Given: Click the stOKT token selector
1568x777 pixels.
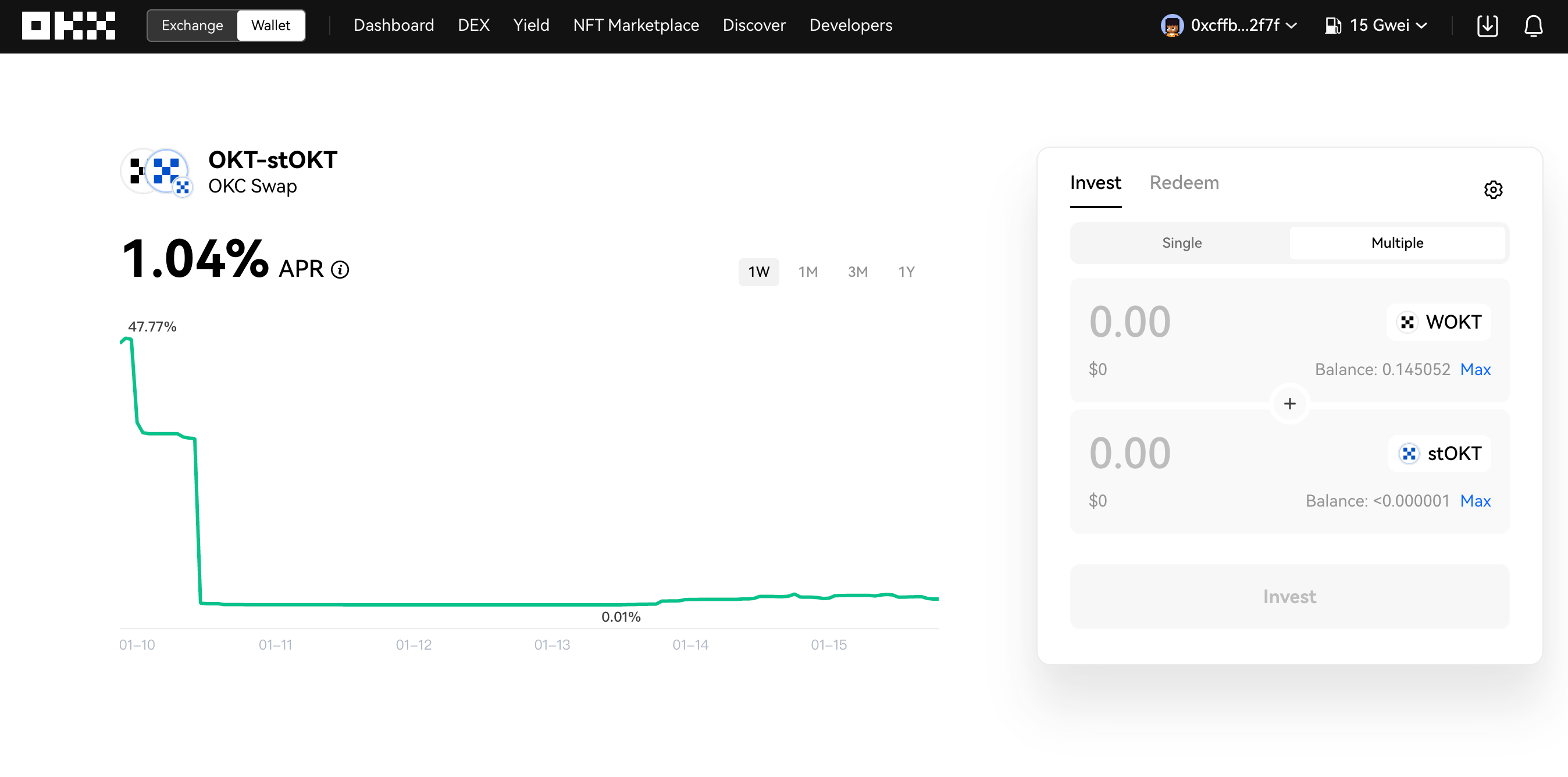Looking at the screenshot, I should click(1439, 453).
